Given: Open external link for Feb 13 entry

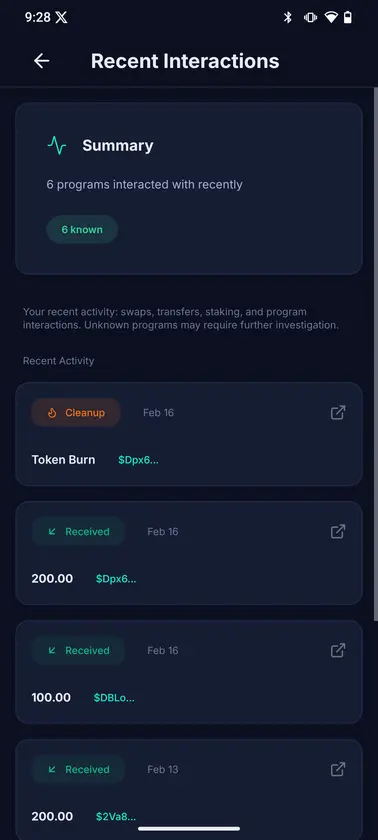Looking at the screenshot, I should 338,769.
